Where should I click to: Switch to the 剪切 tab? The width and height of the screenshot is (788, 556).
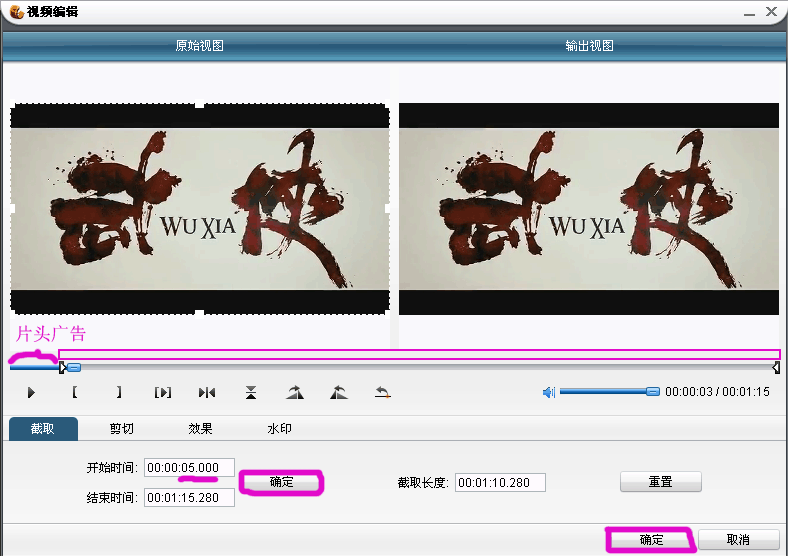pyautogui.click(x=122, y=429)
